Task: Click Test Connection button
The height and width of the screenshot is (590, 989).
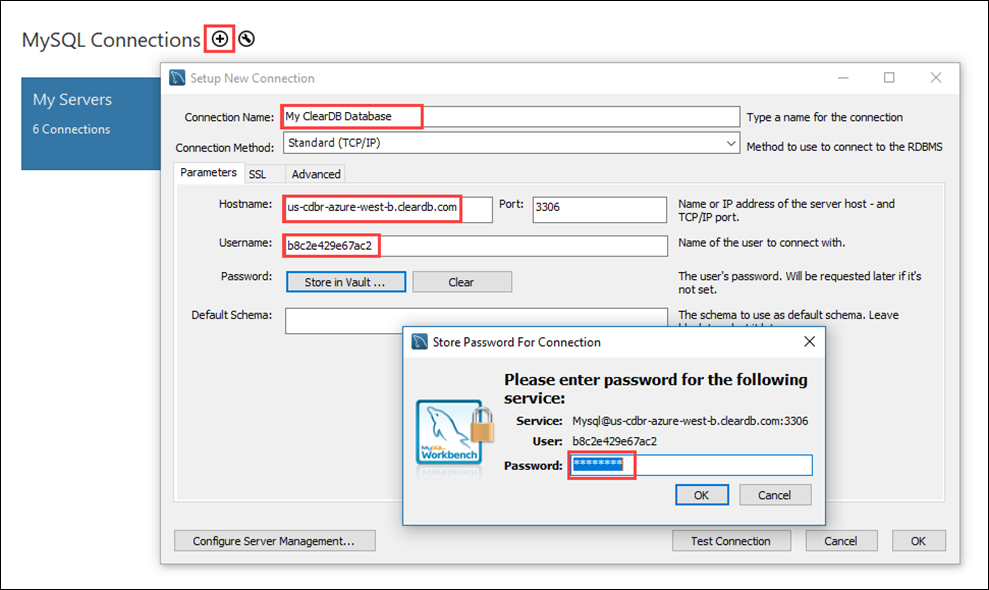Action: [731, 541]
